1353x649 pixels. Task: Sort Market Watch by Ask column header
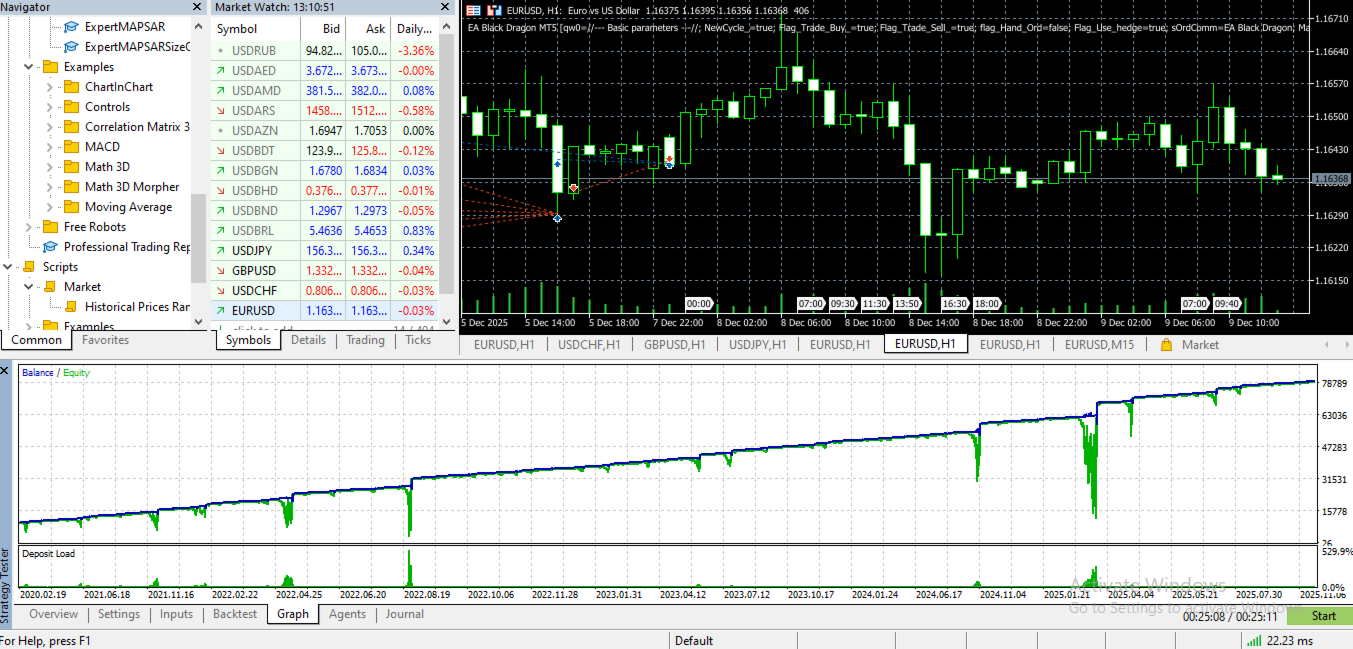pyautogui.click(x=367, y=29)
